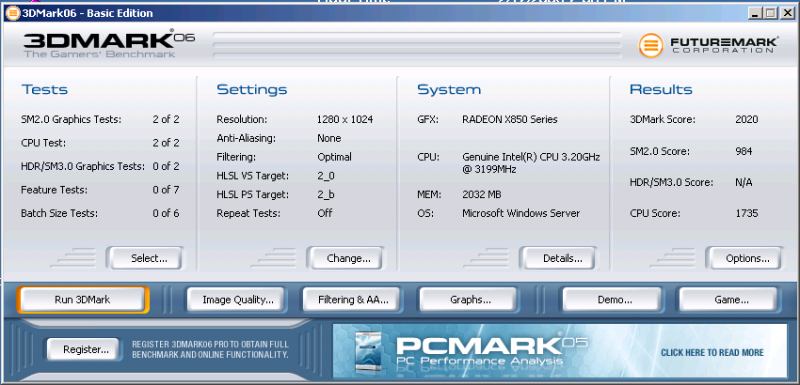Click the SM2.0 Score value 984
Viewport: 800px width, 385px height.
[x=743, y=151]
